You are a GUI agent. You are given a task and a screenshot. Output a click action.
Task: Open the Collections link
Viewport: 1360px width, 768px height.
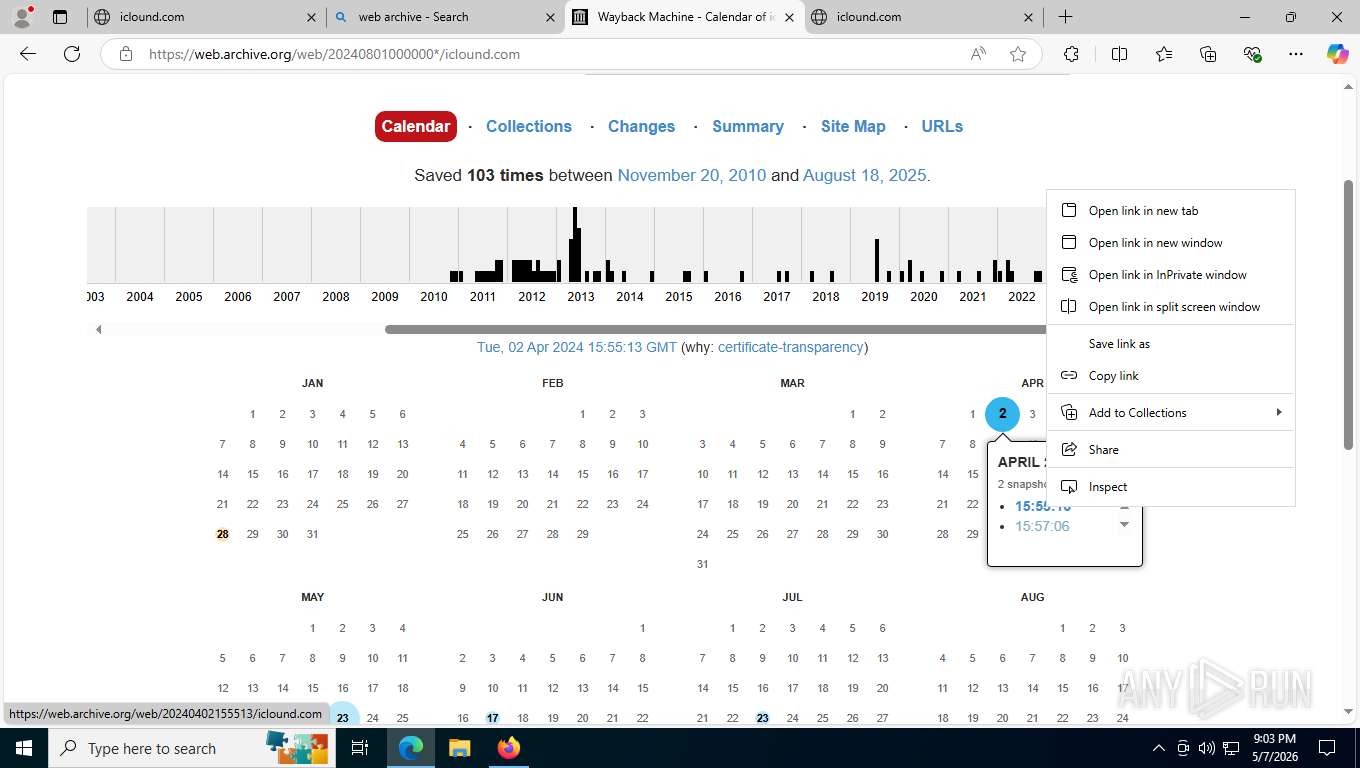(x=529, y=126)
